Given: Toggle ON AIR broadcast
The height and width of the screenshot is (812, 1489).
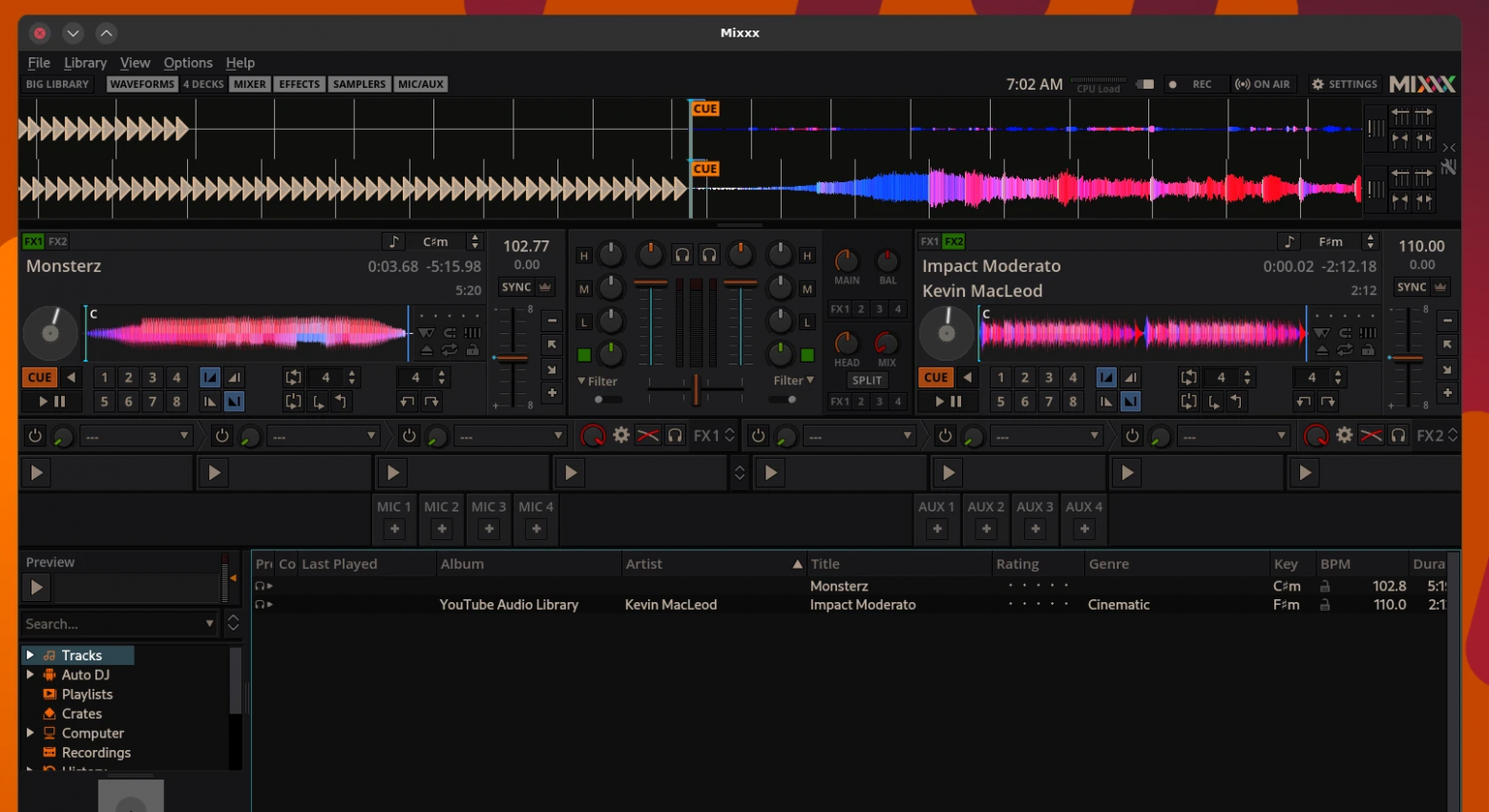Looking at the screenshot, I should (1262, 84).
